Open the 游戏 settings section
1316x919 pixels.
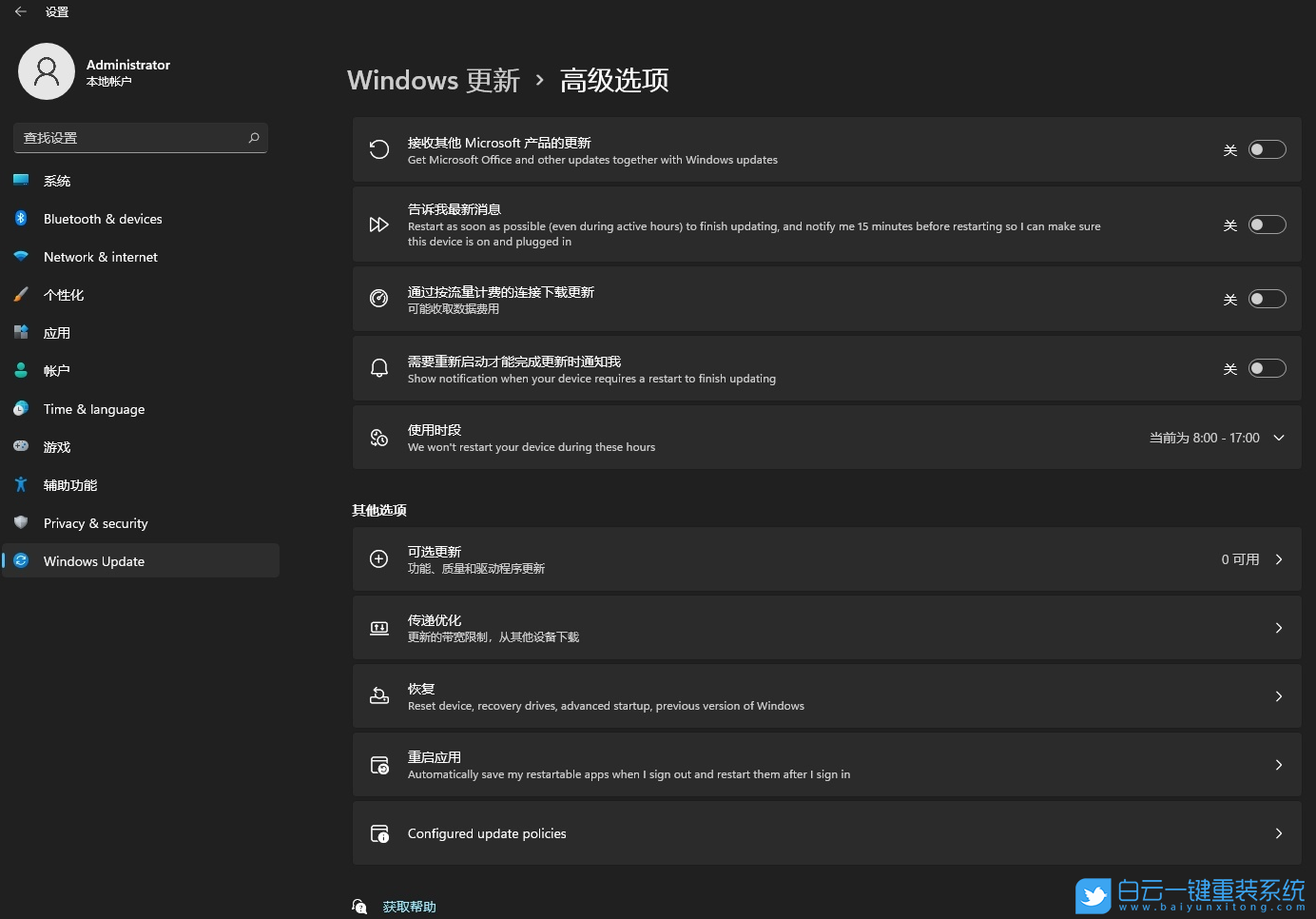(x=55, y=446)
